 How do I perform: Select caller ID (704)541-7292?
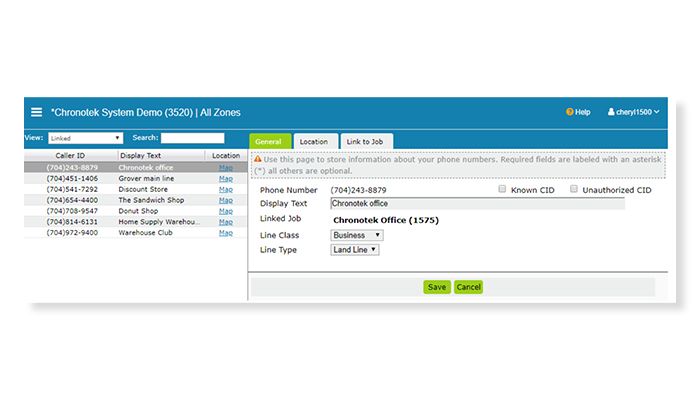pos(72,189)
